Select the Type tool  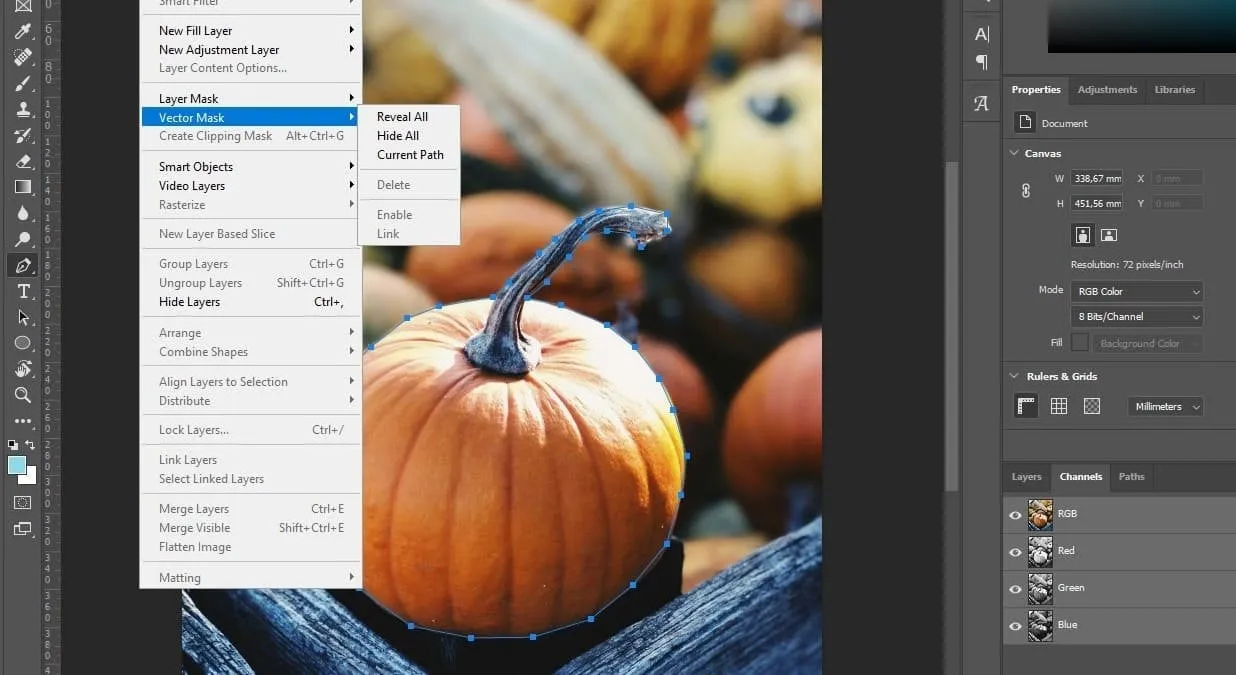pyautogui.click(x=22, y=292)
